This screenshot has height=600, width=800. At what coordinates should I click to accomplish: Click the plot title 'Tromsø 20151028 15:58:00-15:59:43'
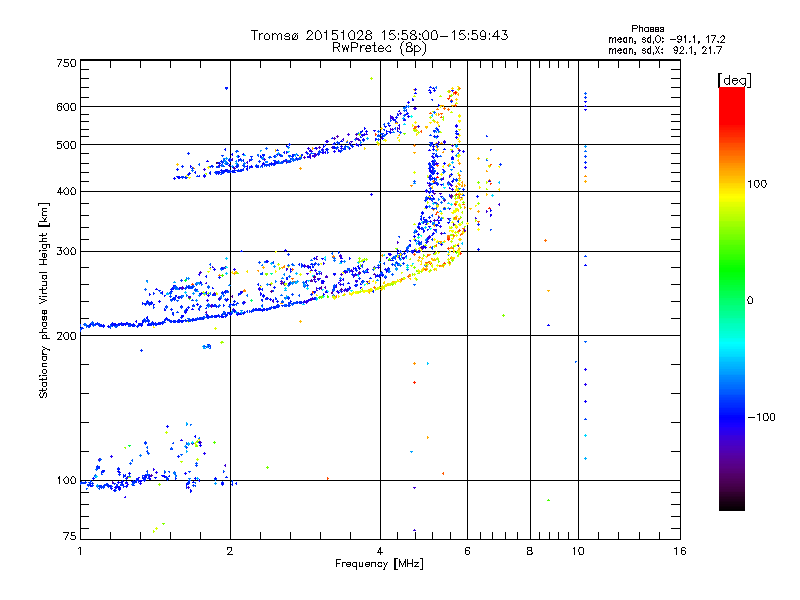coord(379,35)
